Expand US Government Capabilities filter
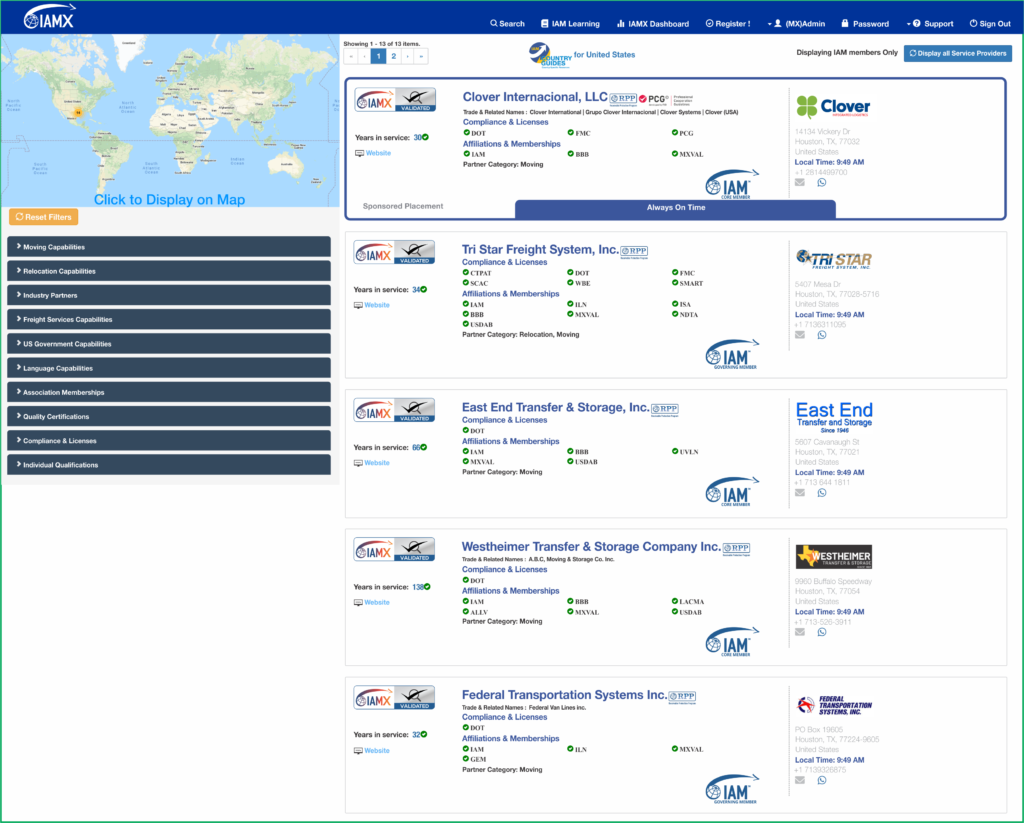Image resolution: width=1024 pixels, height=823 pixels. 169,344
